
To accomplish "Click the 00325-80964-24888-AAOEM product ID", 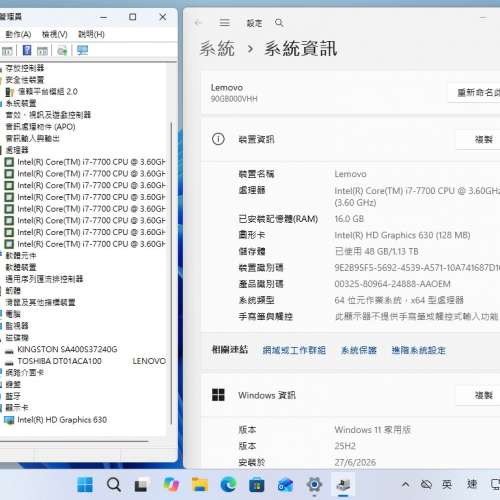I will (392, 284).
